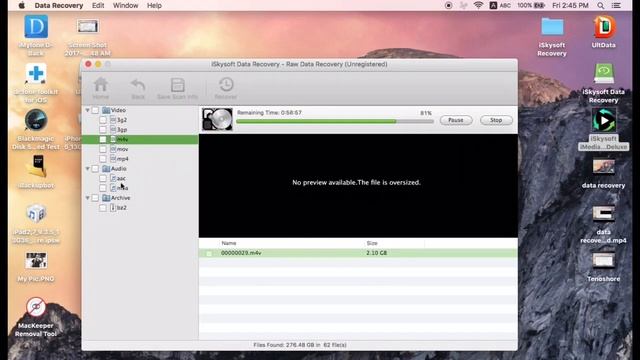Select the 3gp file type icon

click(x=113, y=130)
